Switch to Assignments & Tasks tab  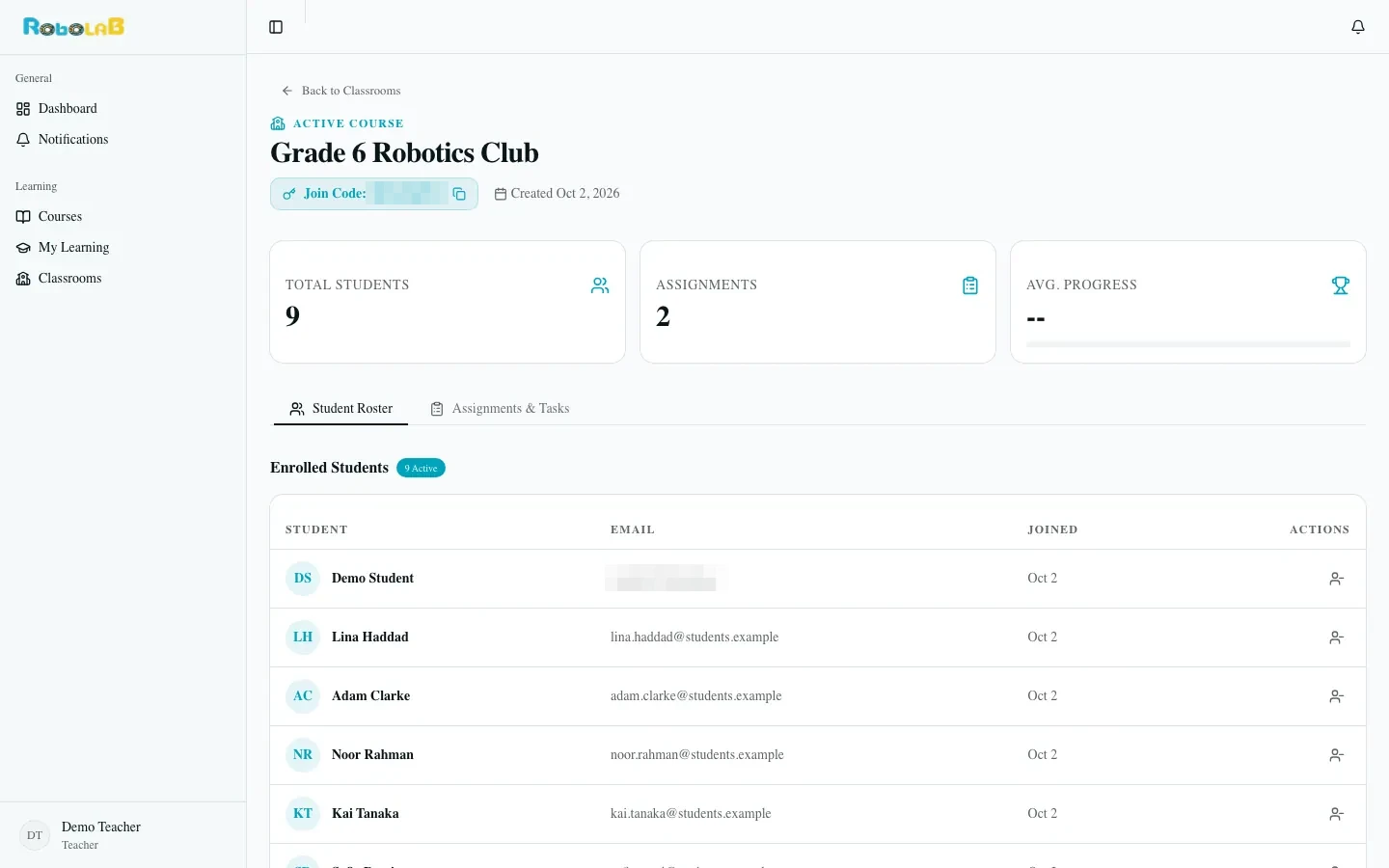500,409
